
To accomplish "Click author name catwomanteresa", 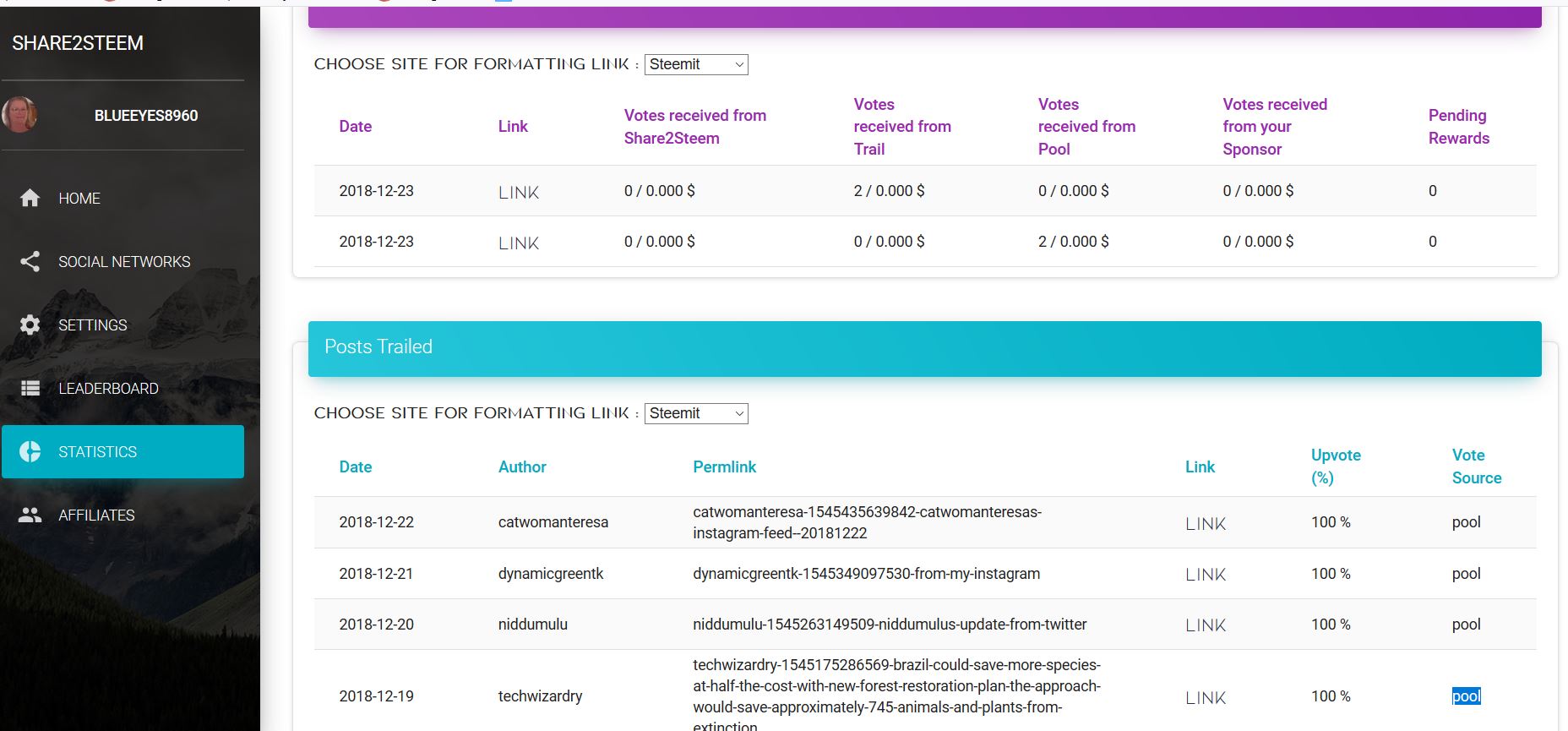I will [553, 522].
